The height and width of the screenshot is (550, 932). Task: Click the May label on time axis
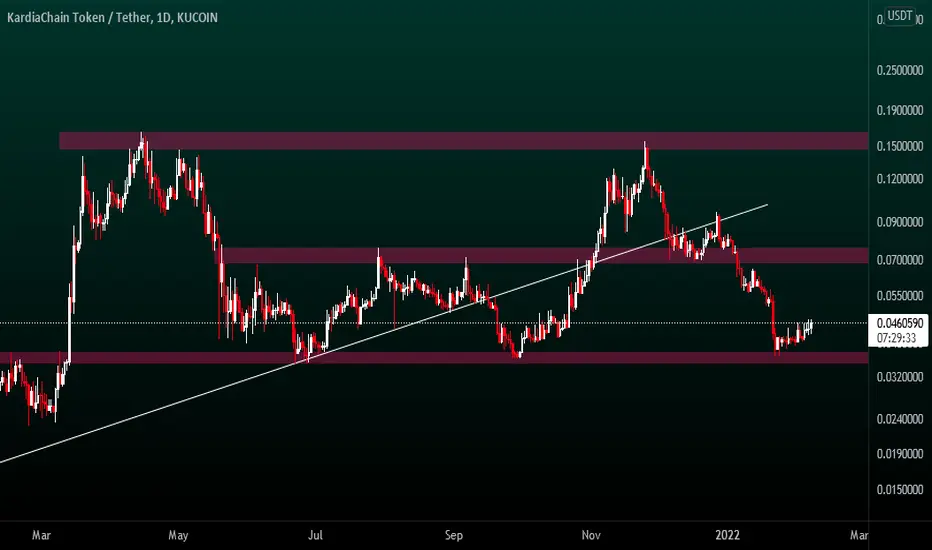[x=178, y=535]
